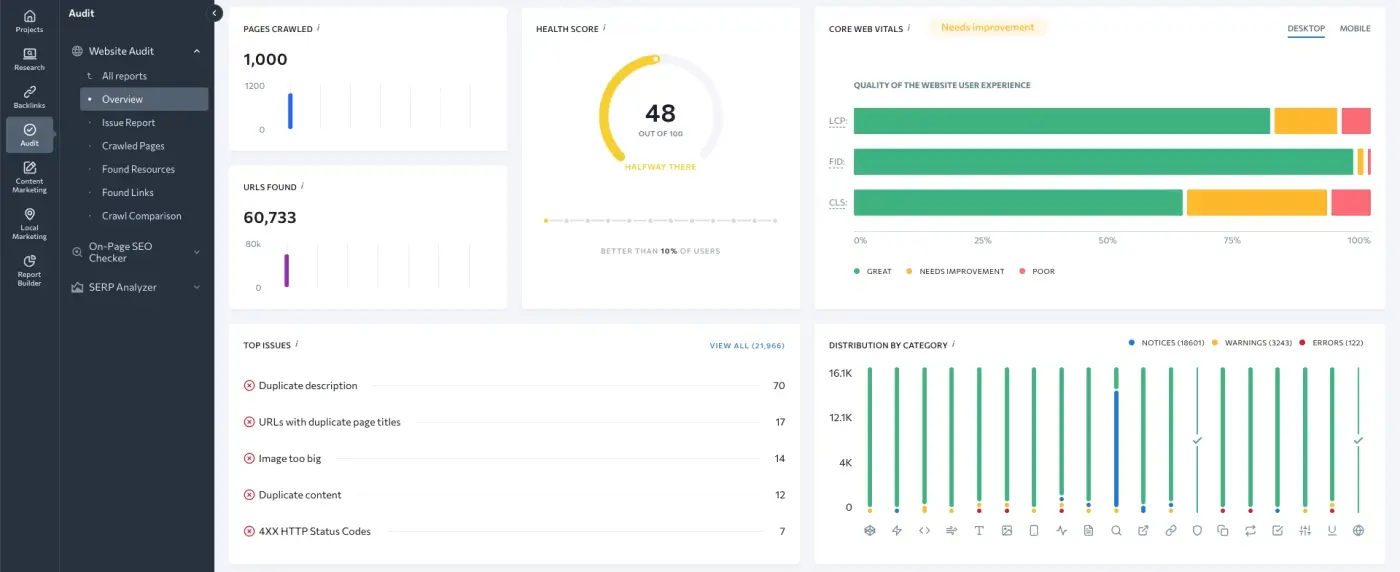1400x572 pixels.
Task: Select the globe category icon under chart
Action: (x=1358, y=530)
